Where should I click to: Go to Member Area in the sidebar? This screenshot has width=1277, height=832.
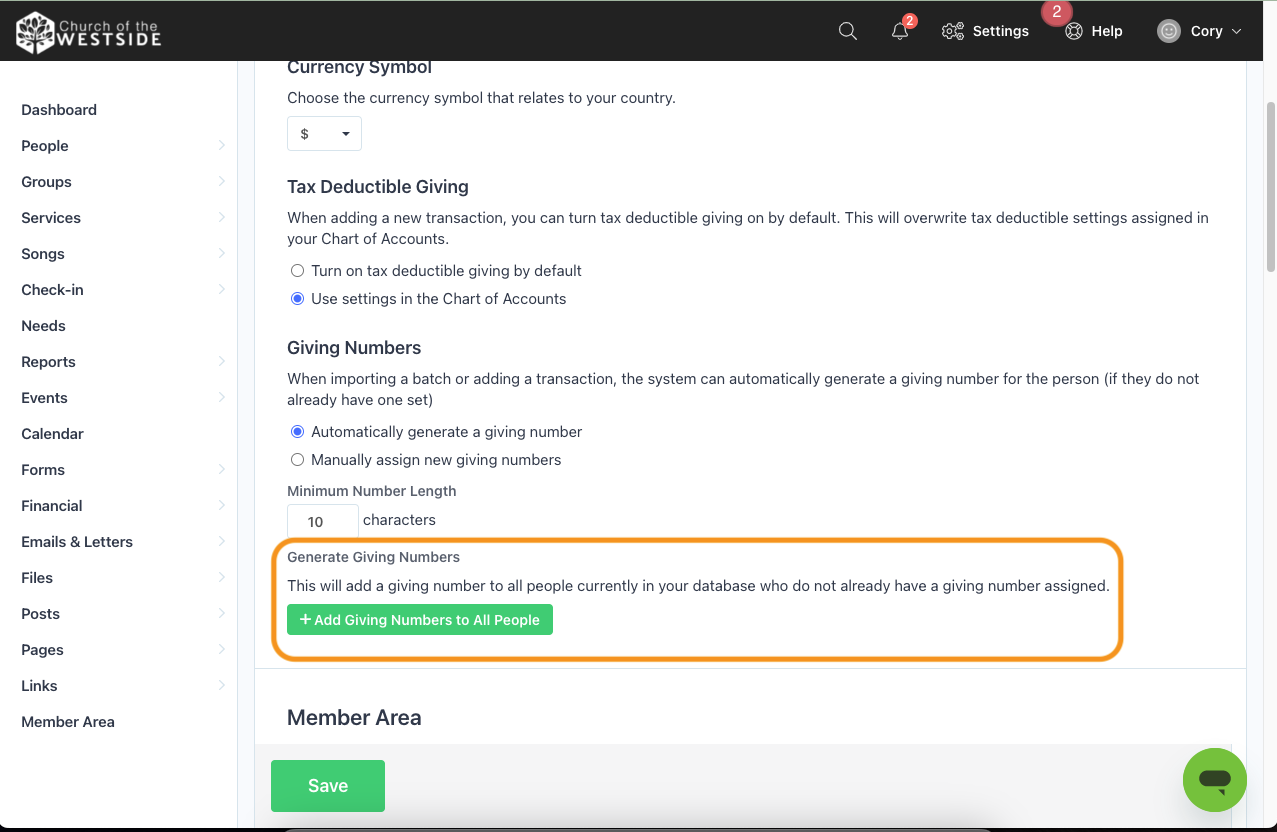click(67, 721)
